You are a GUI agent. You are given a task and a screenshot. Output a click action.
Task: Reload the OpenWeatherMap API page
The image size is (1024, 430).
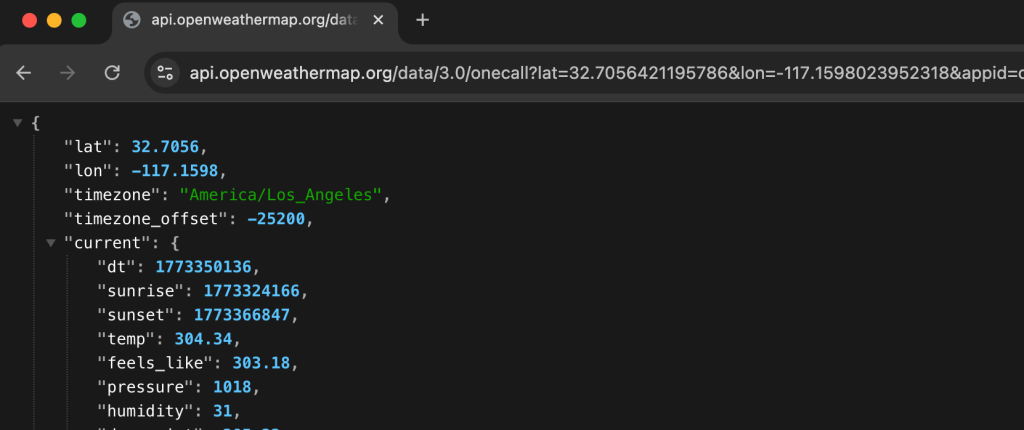[112, 73]
